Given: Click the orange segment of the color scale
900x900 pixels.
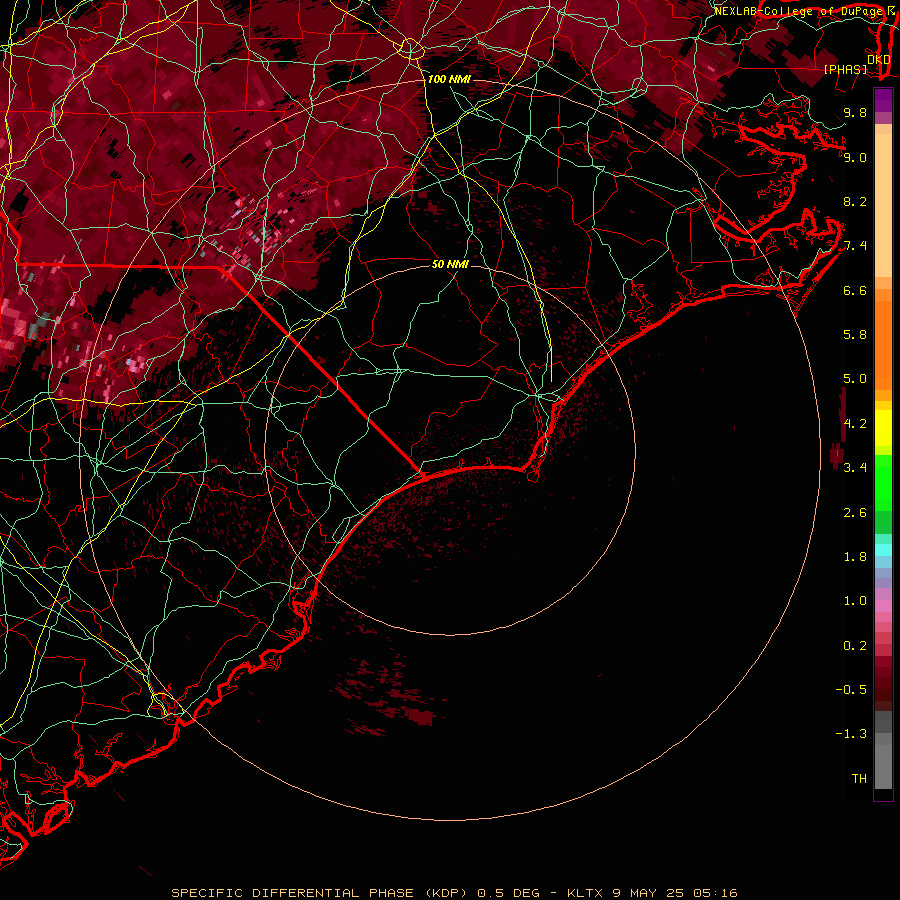Looking at the screenshot, I should pos(883,344).
